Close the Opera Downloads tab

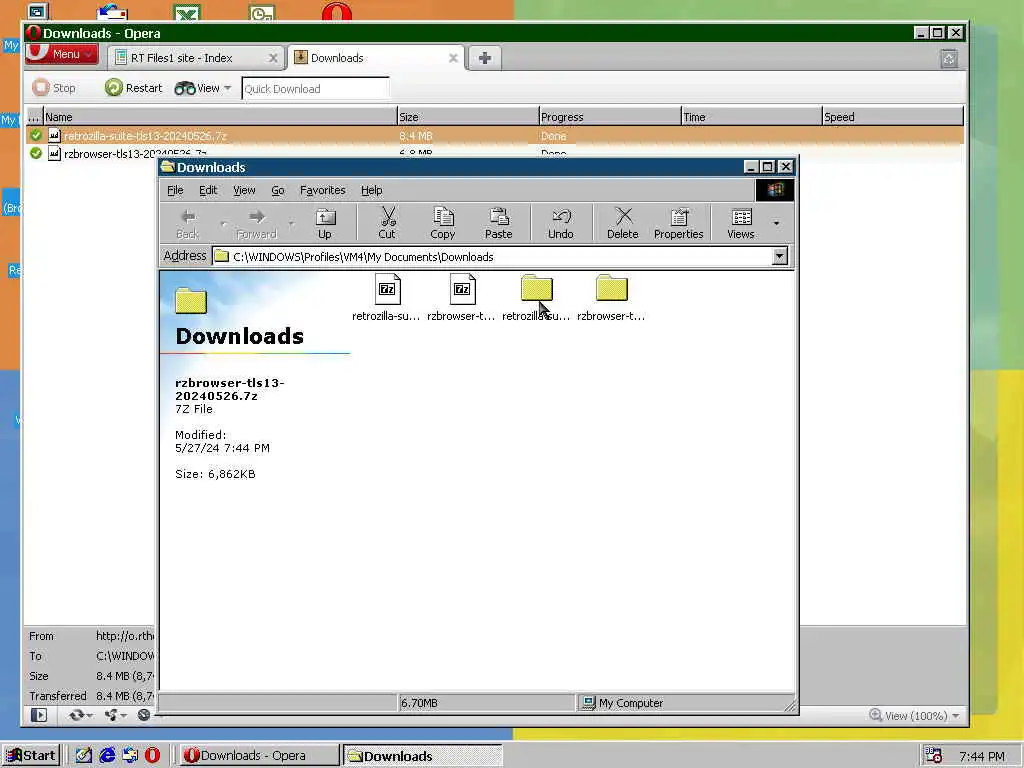click(x=453, y=58)
